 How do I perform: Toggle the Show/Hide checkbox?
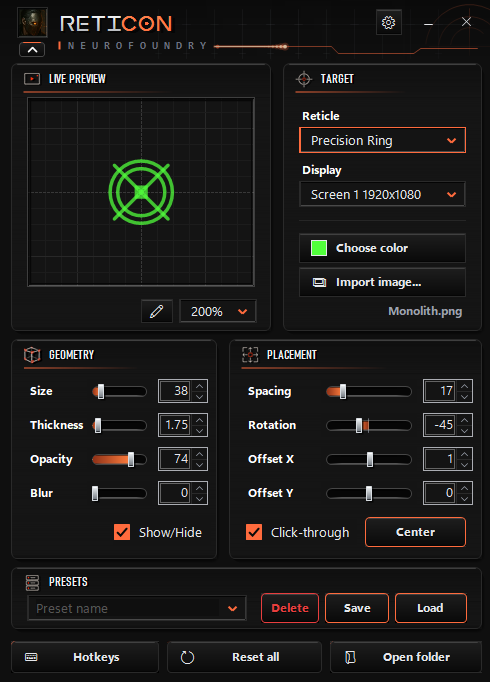[122, 532]
